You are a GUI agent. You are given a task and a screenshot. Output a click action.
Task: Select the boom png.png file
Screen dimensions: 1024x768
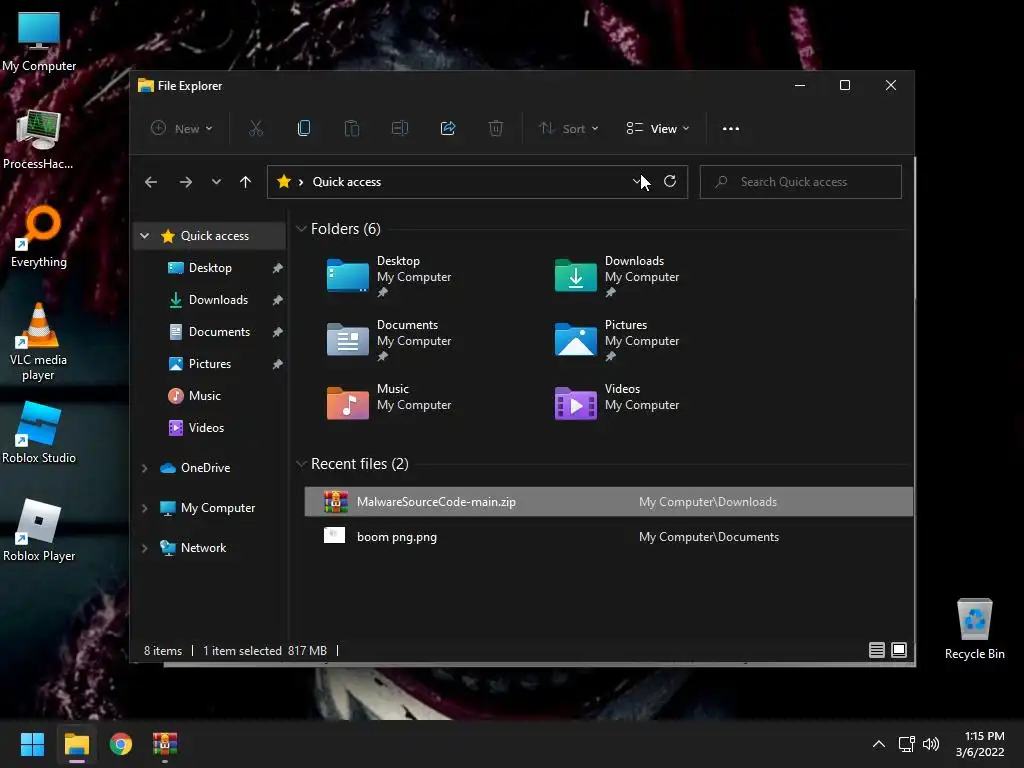click(x=609, y=537)
